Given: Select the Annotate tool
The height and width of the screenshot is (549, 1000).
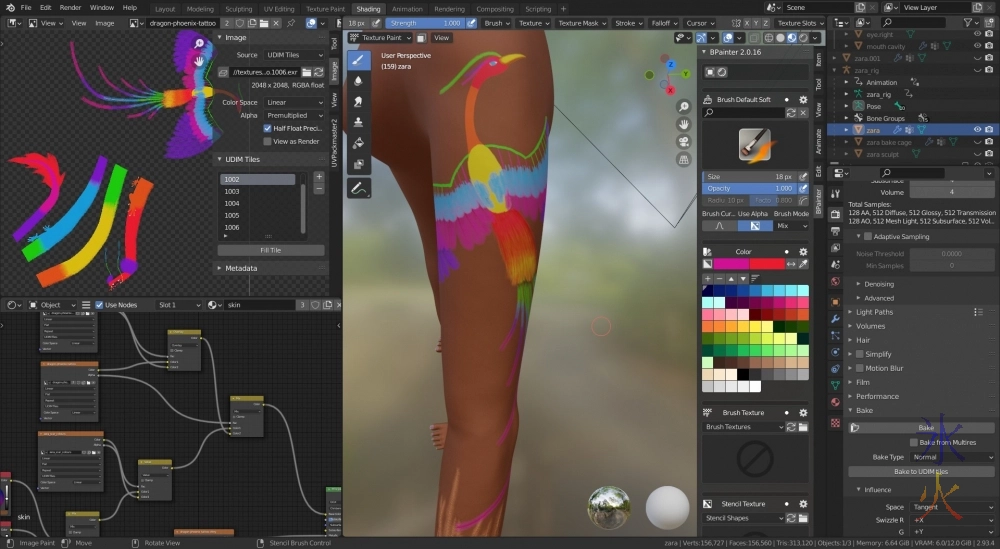Looking at the screenshot, I should [x=358, y=187].
